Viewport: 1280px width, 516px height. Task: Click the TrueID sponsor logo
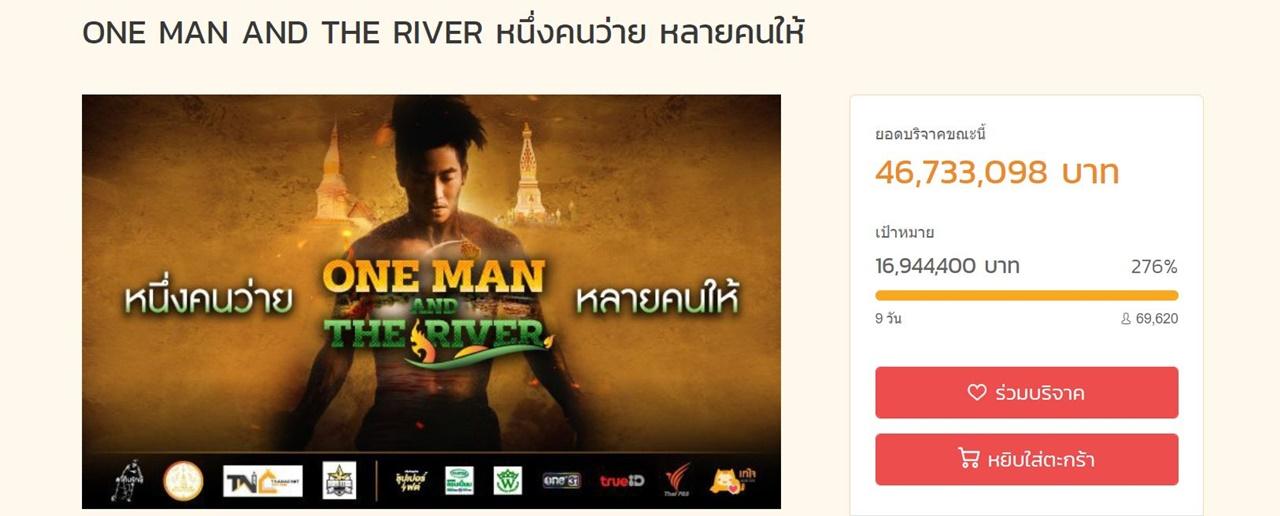click(622, 481)
